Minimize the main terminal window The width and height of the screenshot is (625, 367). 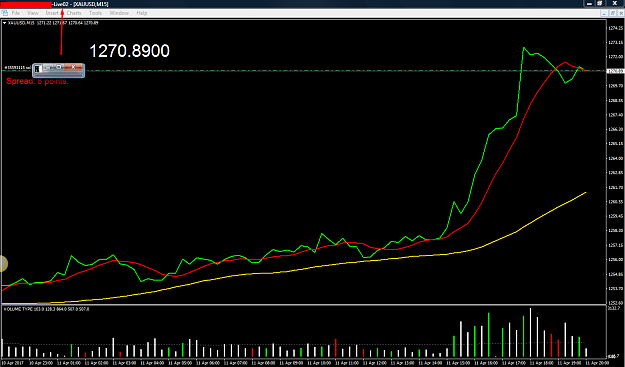tap(589, 4)
